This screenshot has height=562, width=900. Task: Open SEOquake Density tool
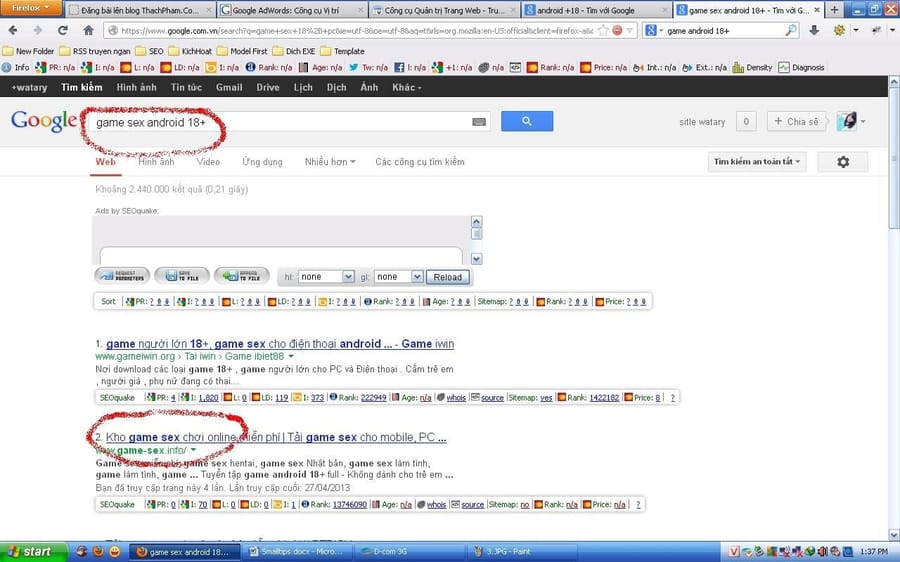[752, 67]
